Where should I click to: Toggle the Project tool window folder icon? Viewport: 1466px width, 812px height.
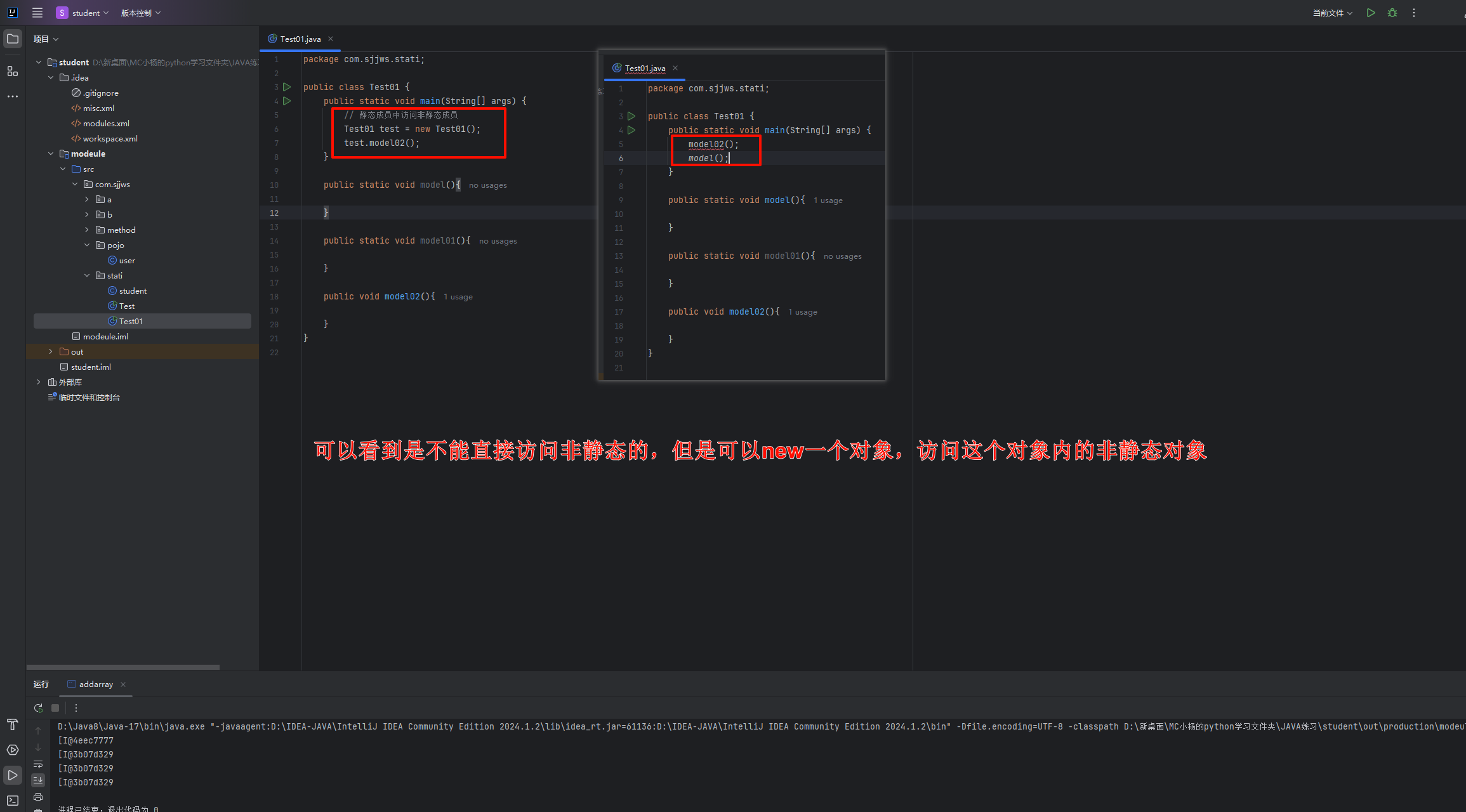tap(12, 39)
